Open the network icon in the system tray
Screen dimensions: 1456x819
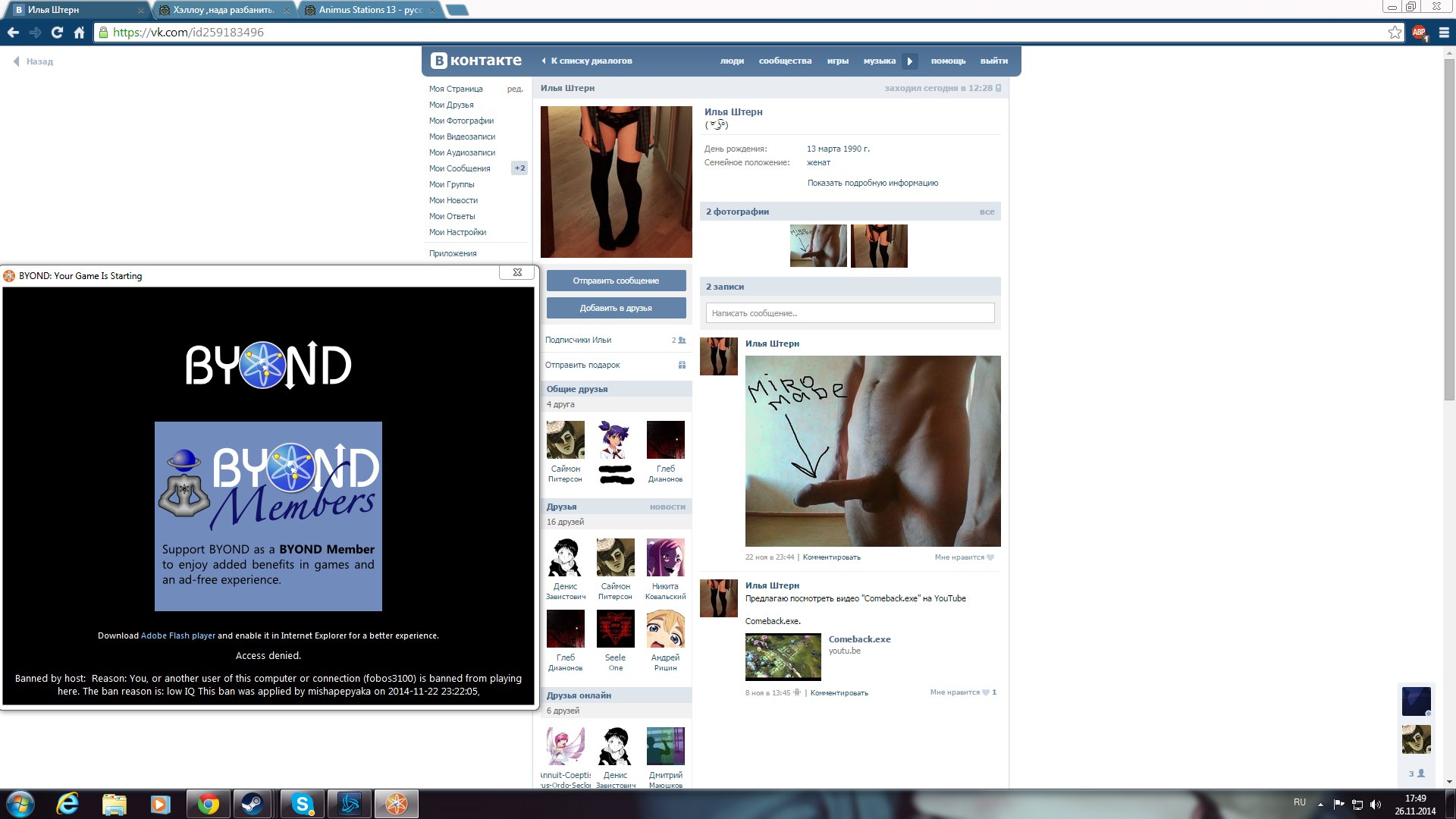[1357, 805]
